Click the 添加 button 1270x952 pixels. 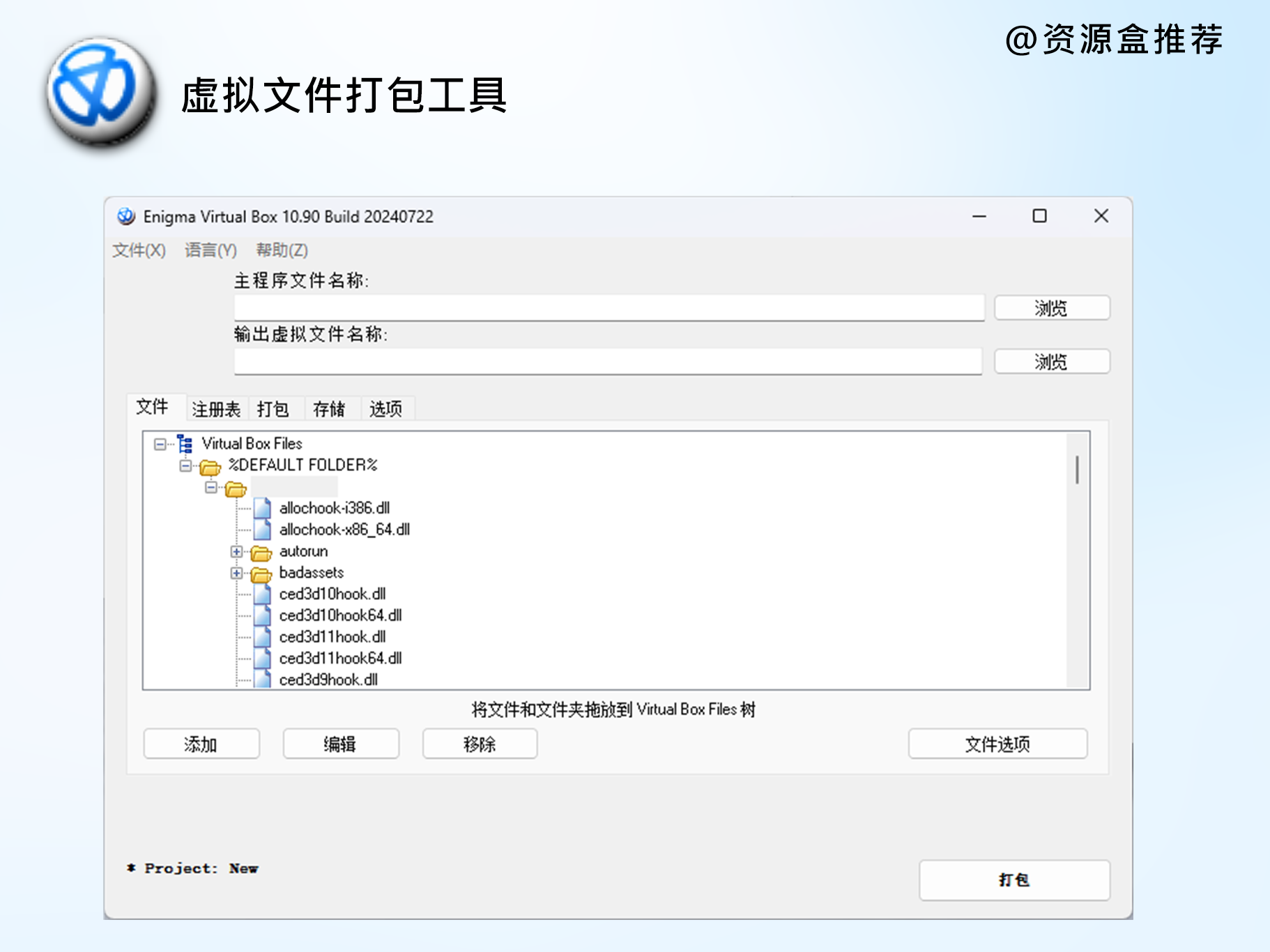(201, 744)
